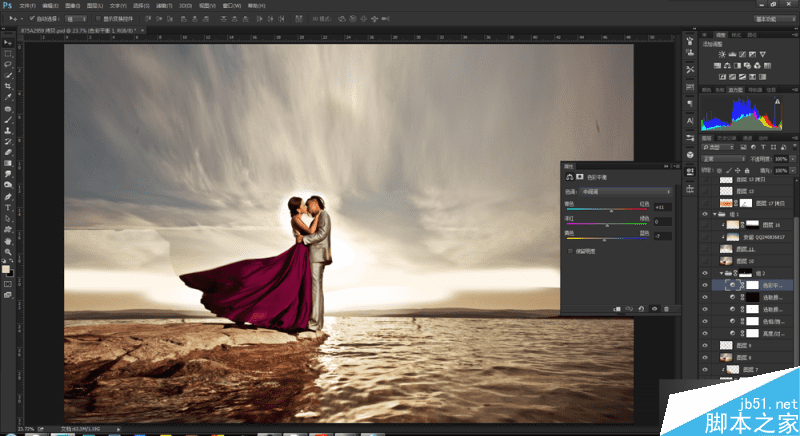The height and width of the screenshot is (436, 800).
Task: Open the 图像 menu
Action: tap(73, 5)
